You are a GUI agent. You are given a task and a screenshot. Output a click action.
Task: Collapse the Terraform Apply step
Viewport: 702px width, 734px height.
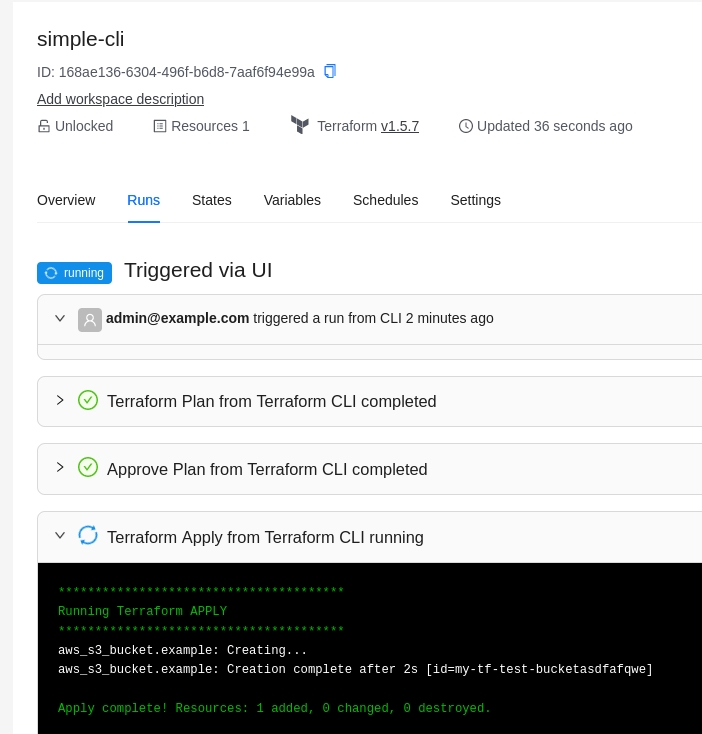click(60, 535)
